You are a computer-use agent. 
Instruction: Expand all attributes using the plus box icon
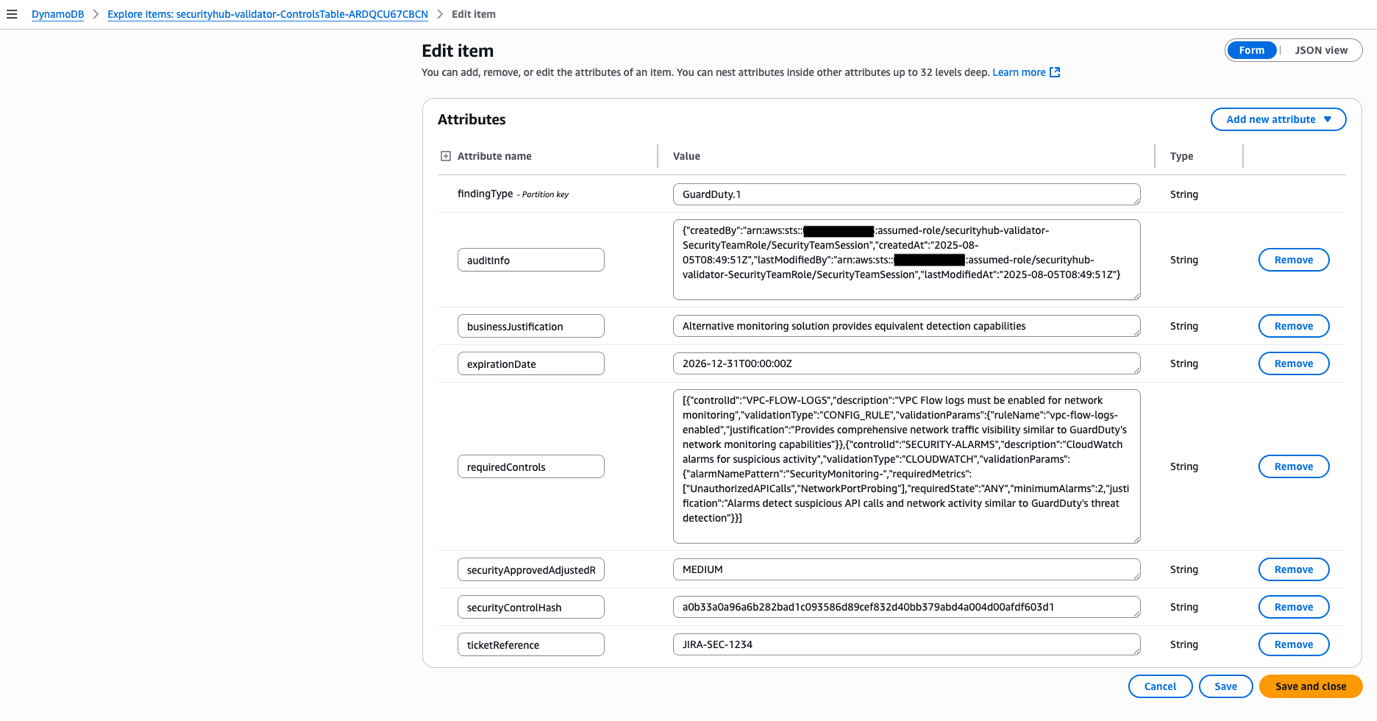tap(446, 156)
